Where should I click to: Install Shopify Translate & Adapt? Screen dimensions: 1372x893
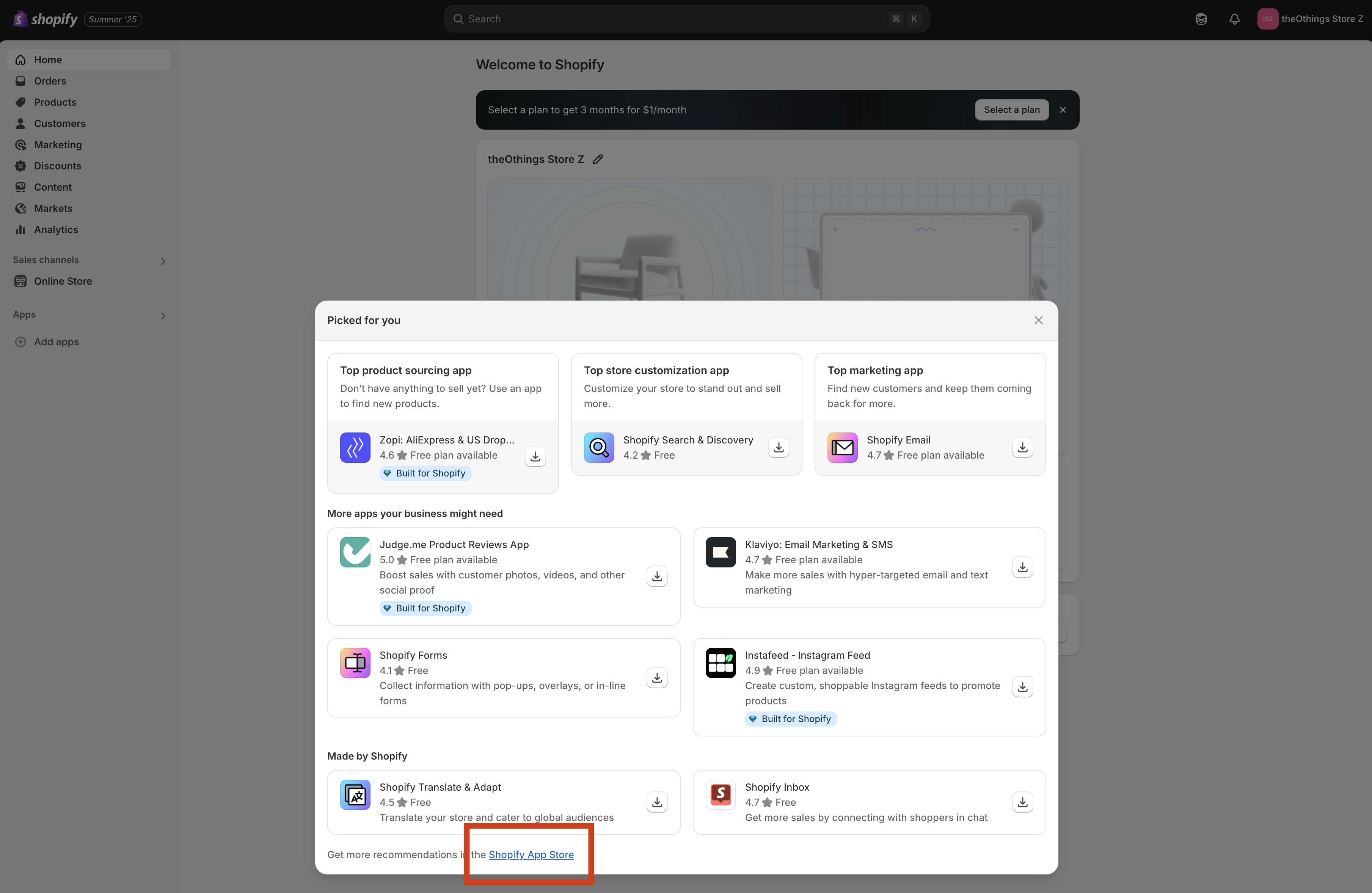pyautogui.click(x=656, y=802)
